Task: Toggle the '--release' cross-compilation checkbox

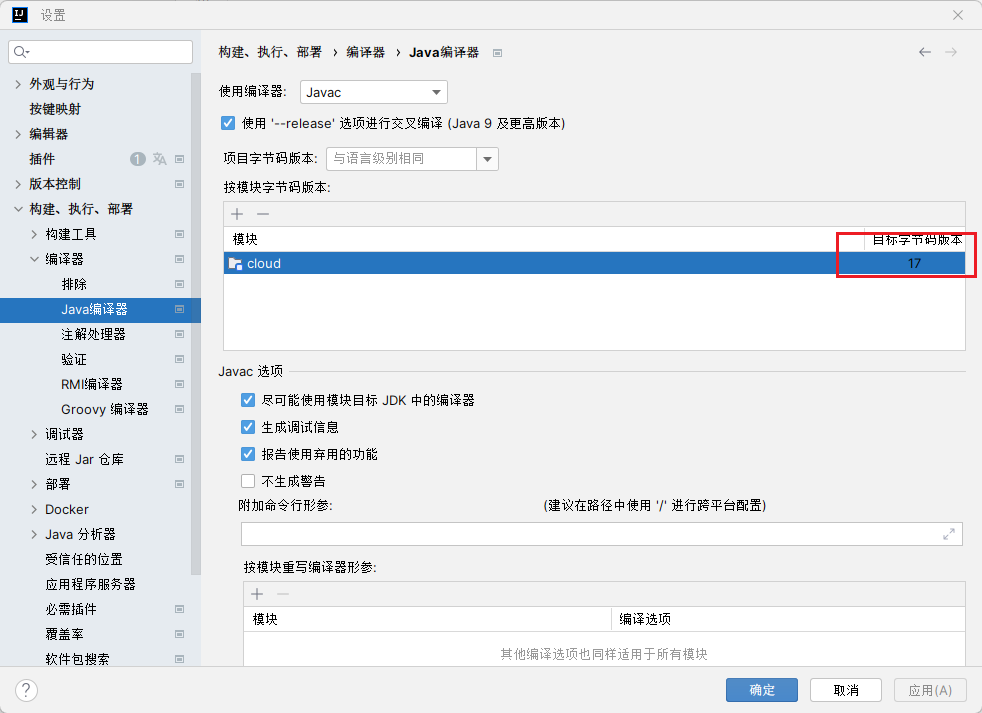Action: [x=227, y=123]
